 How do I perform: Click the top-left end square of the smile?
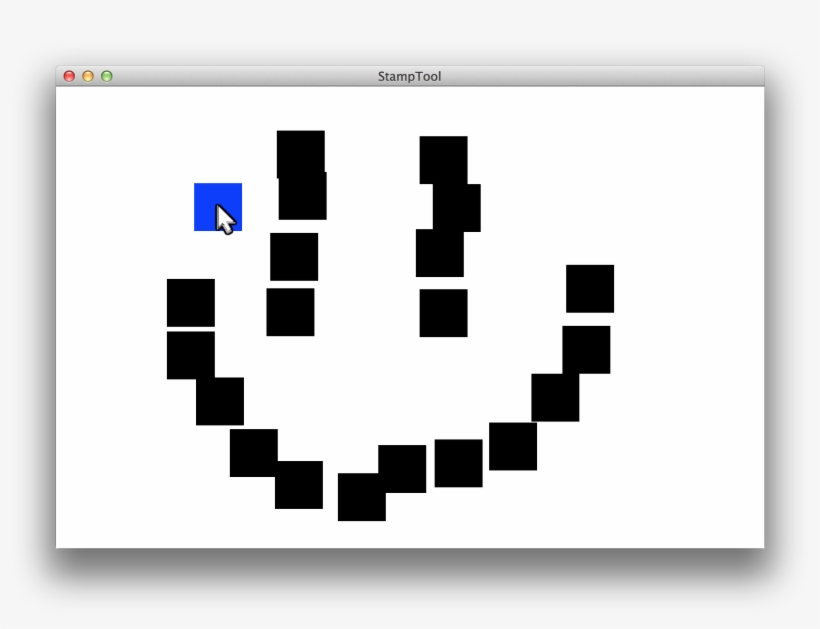190,302
